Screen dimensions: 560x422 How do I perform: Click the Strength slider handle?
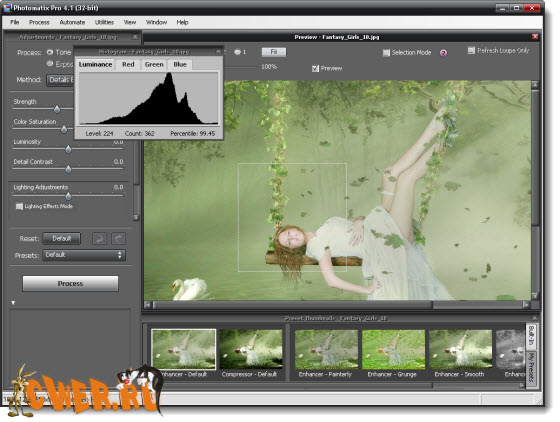point(57,109)
